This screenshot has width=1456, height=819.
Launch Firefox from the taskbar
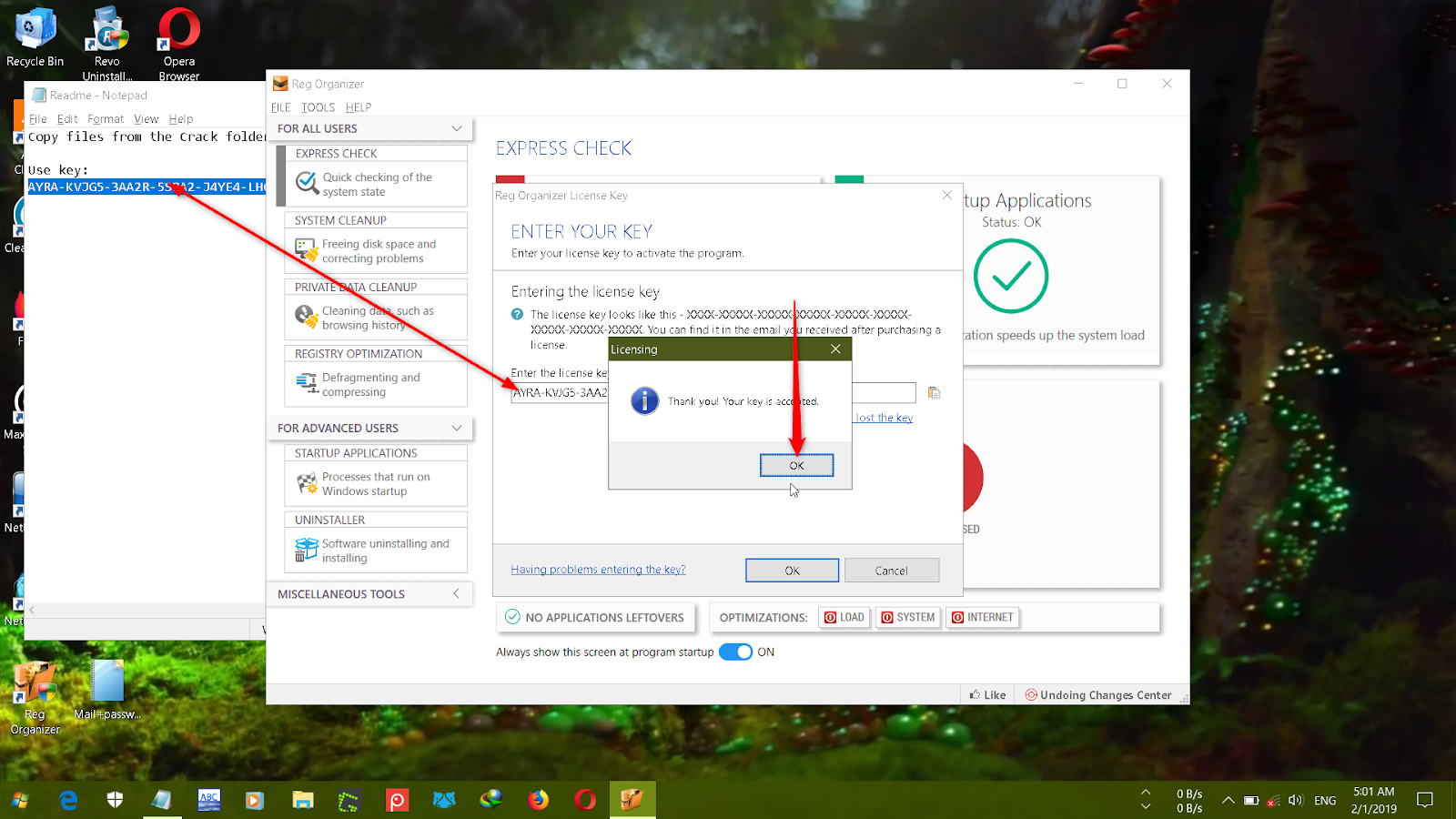pyautogui.click(x=538, y=800)
